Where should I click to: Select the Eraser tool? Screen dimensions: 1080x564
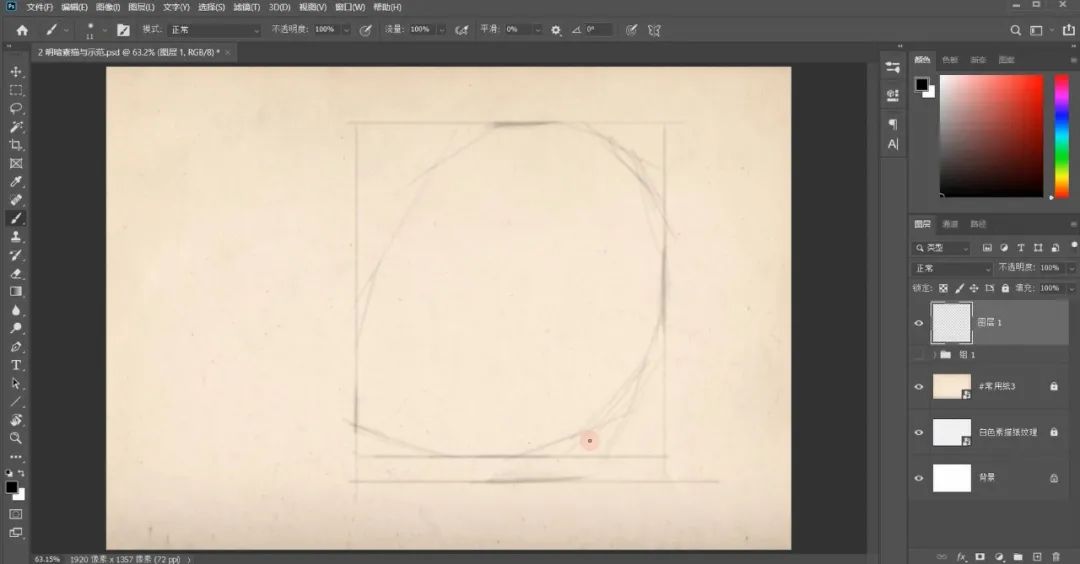tap(16, 273)
